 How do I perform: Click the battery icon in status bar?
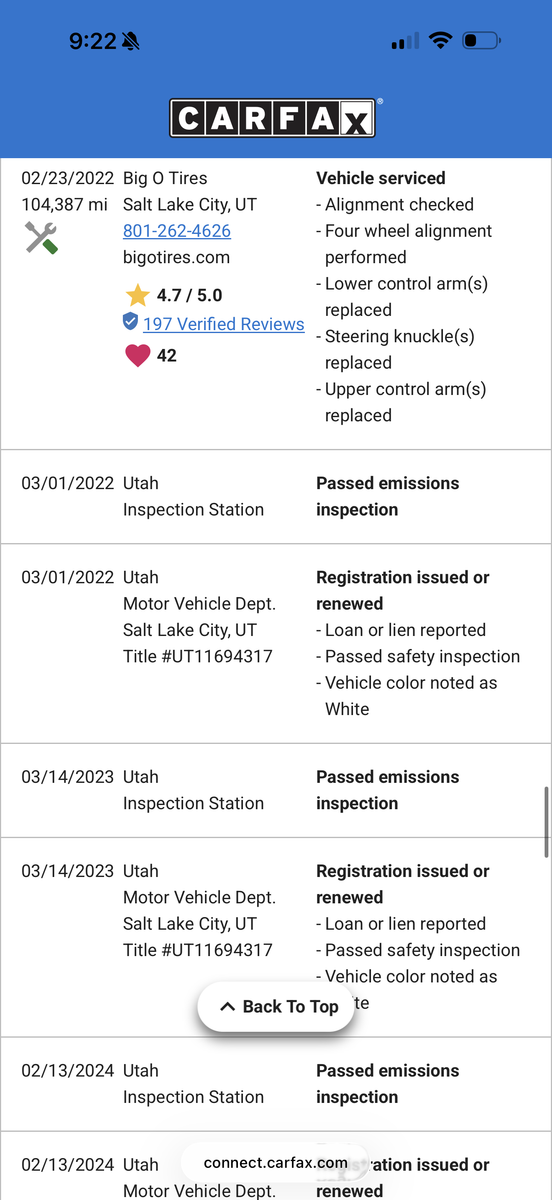(x=483, y=41)
